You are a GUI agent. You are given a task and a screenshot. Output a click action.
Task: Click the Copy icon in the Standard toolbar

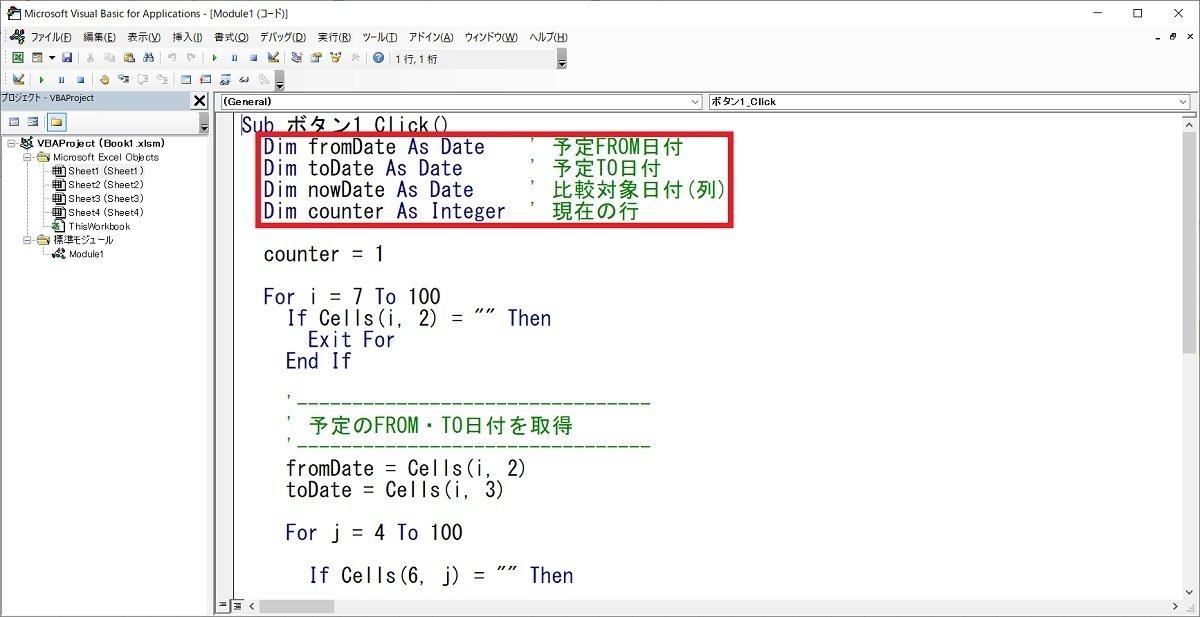pos(109,58)
